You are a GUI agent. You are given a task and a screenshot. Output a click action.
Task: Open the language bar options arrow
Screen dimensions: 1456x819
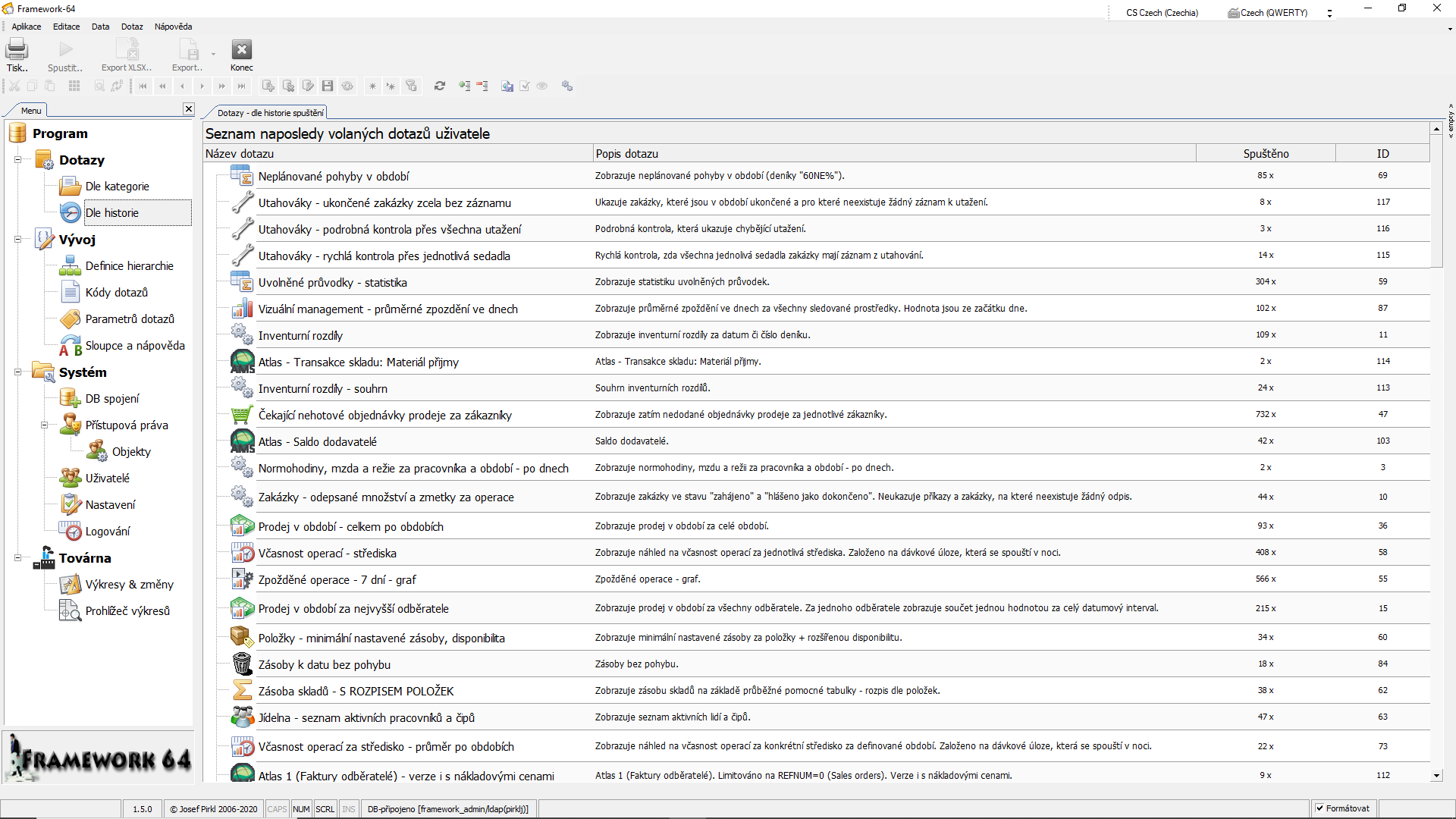click(x=1329, y=13)
